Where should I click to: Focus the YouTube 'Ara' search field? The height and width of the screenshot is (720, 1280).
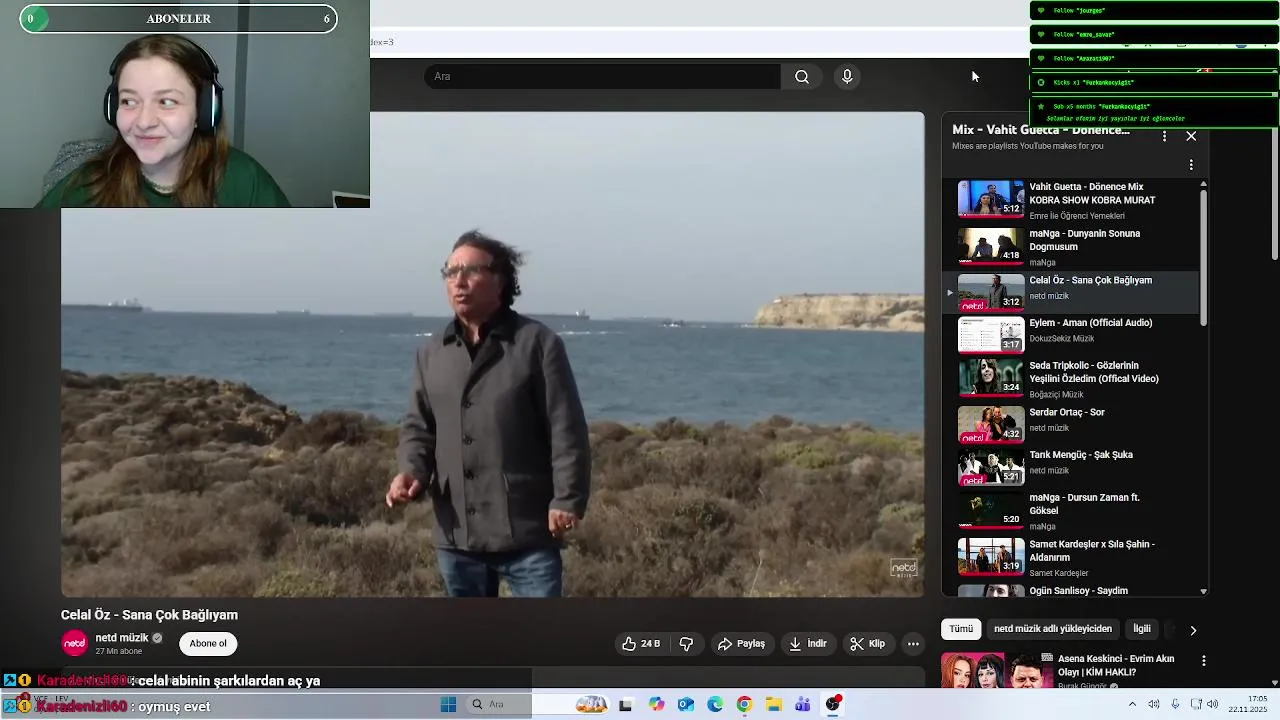click(x=603, y=77)
